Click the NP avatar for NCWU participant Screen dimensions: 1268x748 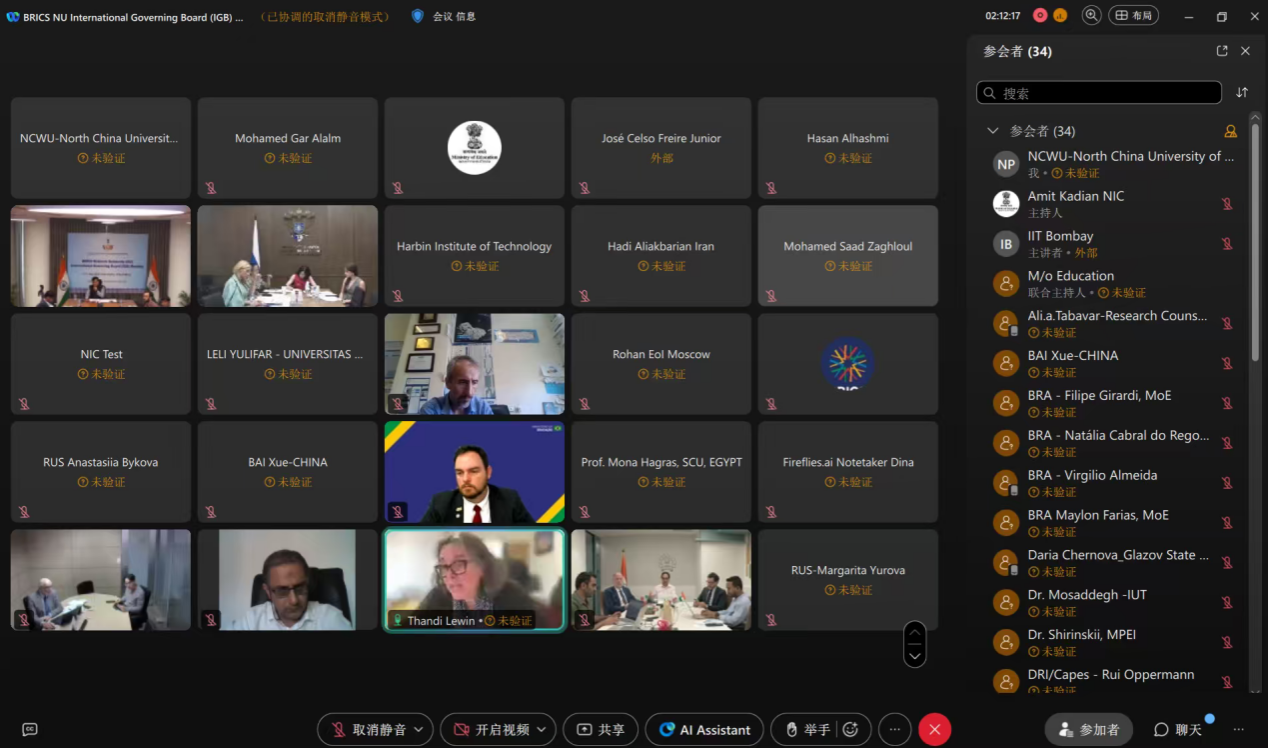[x=1006, y=164]
